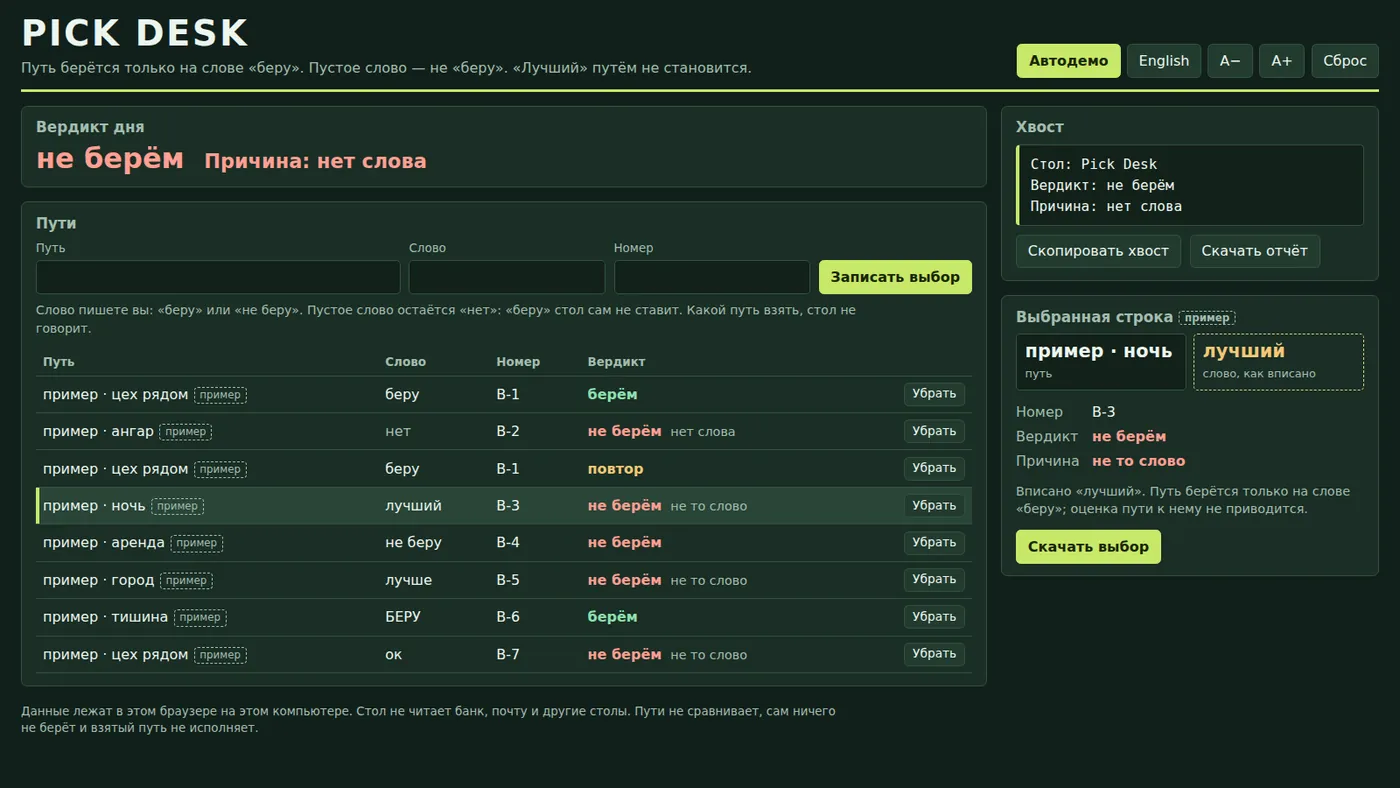Select the row 'пример · тишина'
Viewport: 1400px width, 788px height.
[x=504, y=617]
